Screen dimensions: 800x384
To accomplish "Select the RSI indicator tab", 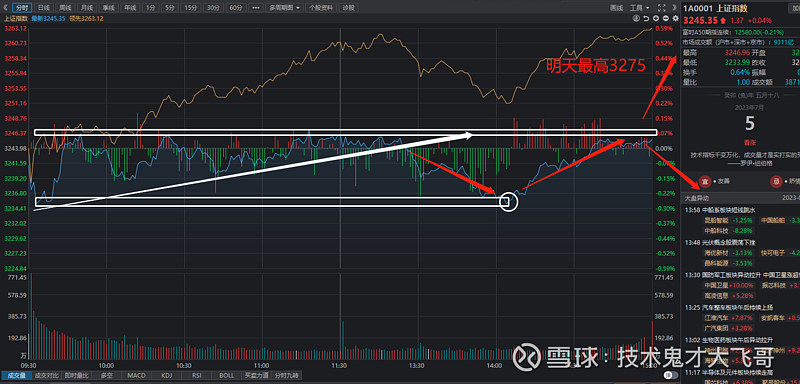I will pos(196,375).
